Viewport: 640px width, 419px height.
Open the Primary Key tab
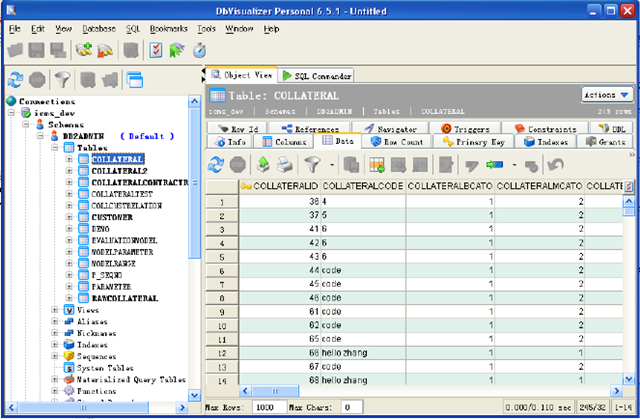pyautogui.click(x=473, y=142)
